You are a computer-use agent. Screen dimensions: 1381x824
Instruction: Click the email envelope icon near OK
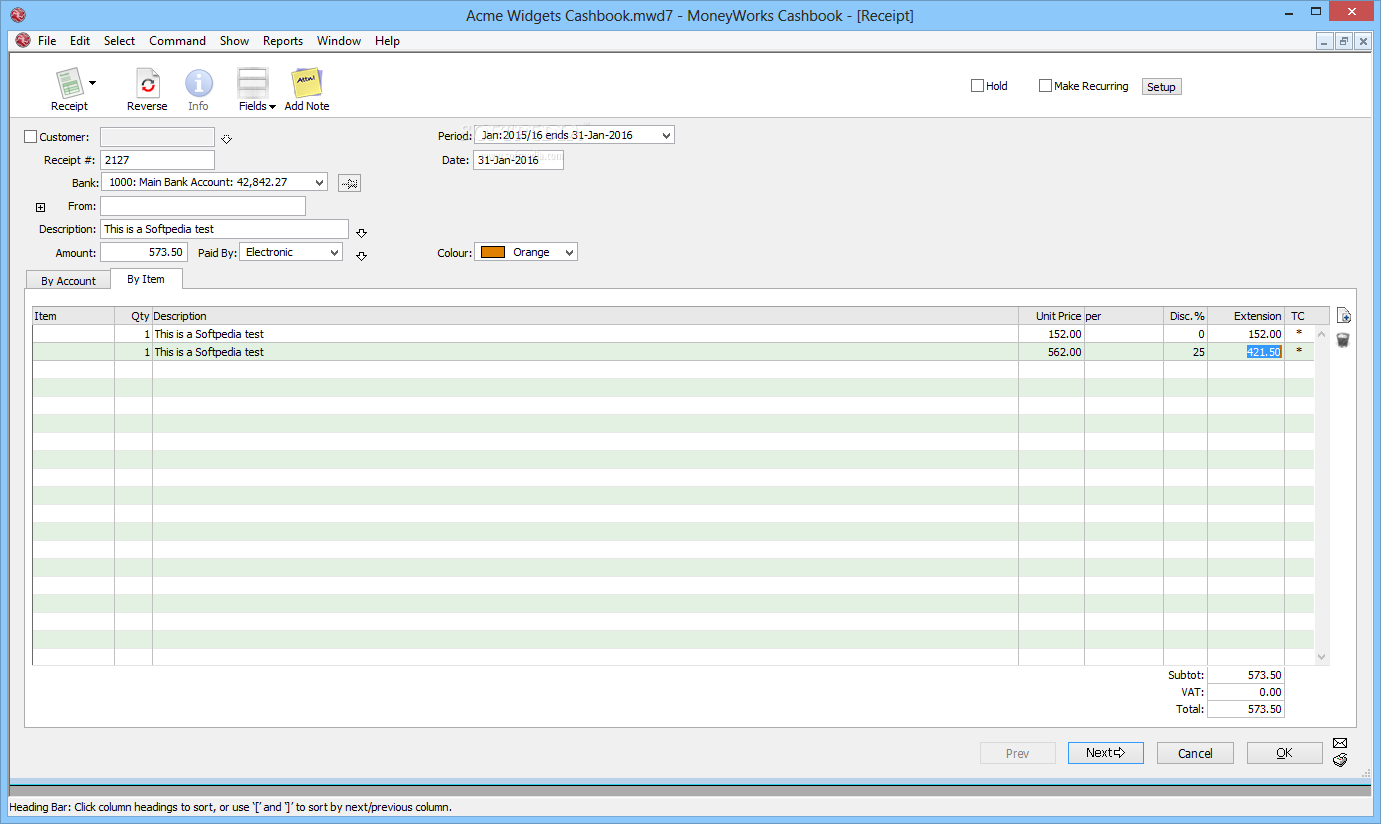point(1340,743)
